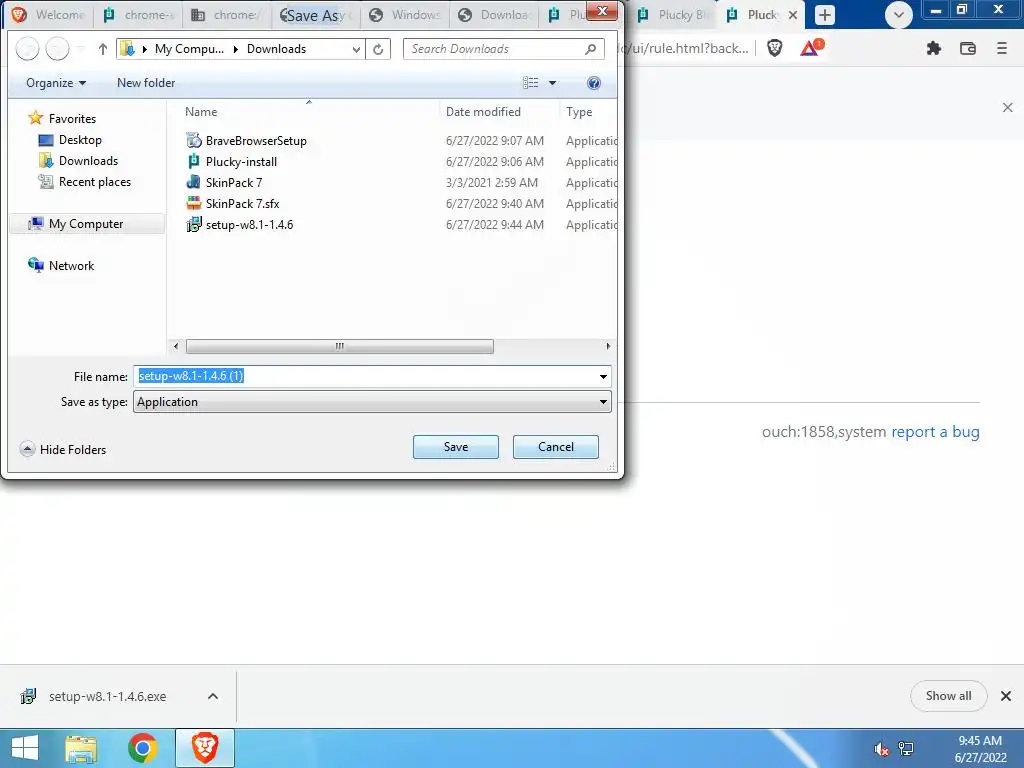
Task: Open the Brave Shields lion icon
Action: 775,48
